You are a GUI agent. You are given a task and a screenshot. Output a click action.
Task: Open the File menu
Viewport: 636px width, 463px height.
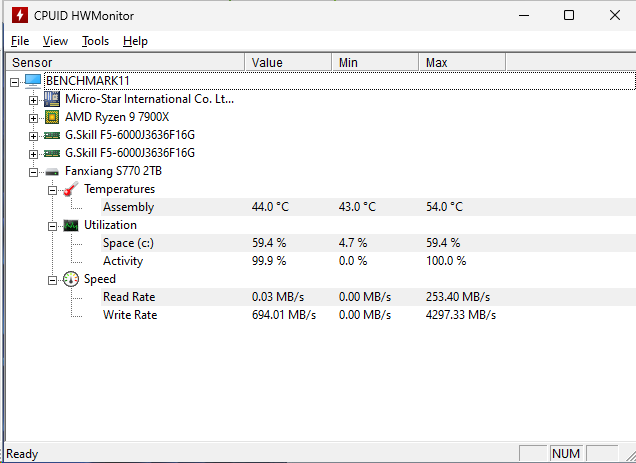[x=20, y=41]
